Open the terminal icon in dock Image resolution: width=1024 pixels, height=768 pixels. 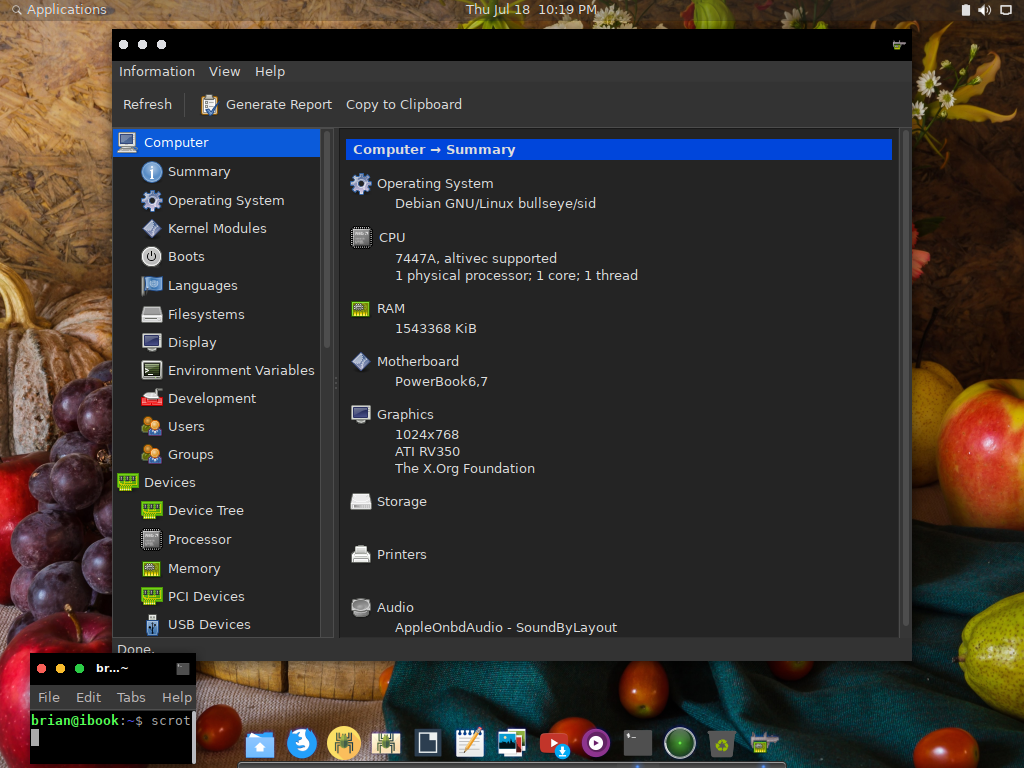pos(637,743)
